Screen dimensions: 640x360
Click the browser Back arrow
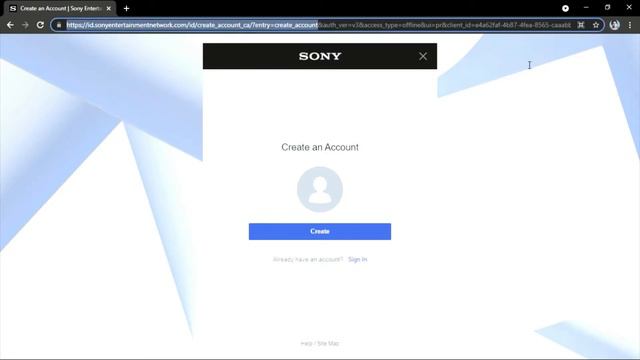[x=10, y=25]
